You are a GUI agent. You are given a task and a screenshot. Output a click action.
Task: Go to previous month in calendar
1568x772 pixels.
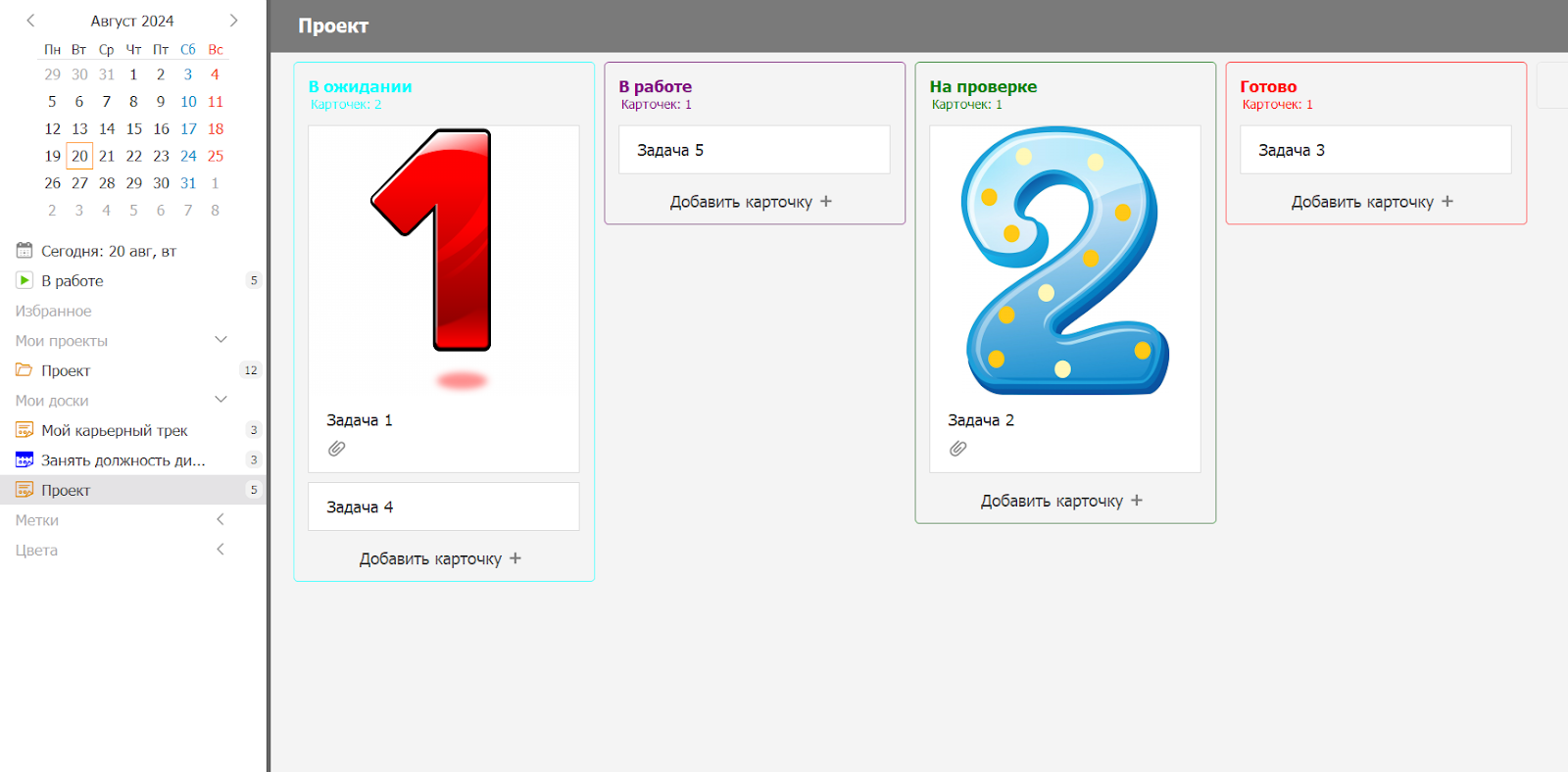point(30,20)
